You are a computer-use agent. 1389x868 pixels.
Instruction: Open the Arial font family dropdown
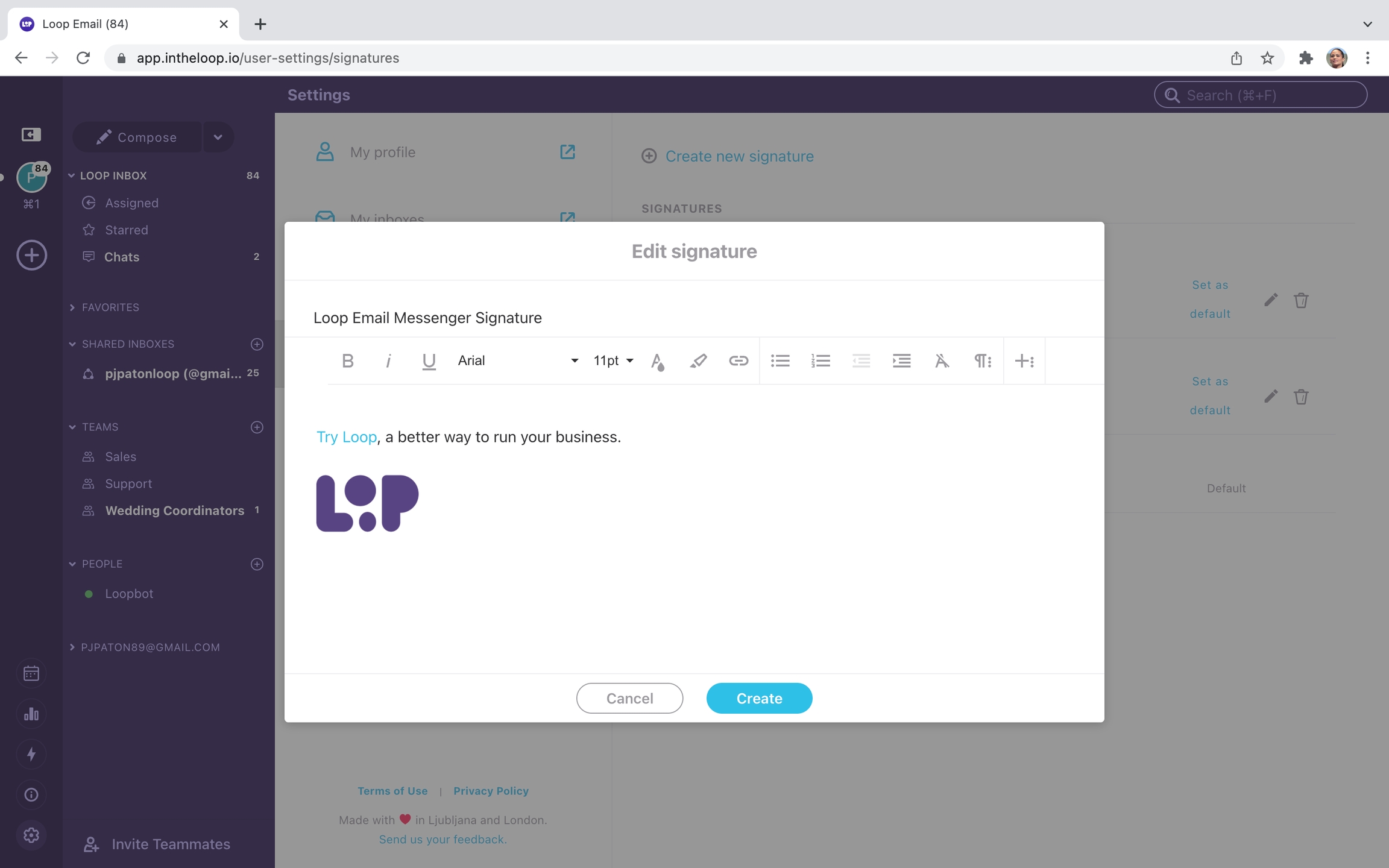pos(517,360)
